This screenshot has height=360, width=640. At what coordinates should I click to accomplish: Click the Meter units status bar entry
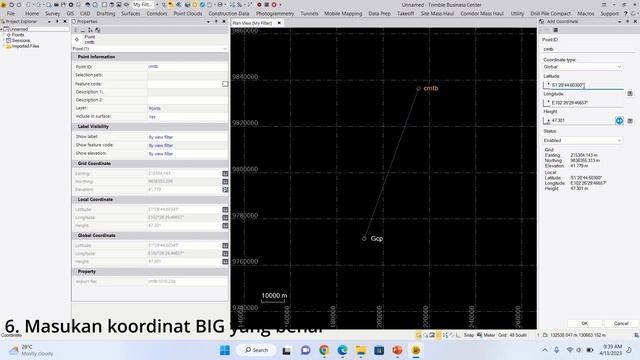(489, 335)
